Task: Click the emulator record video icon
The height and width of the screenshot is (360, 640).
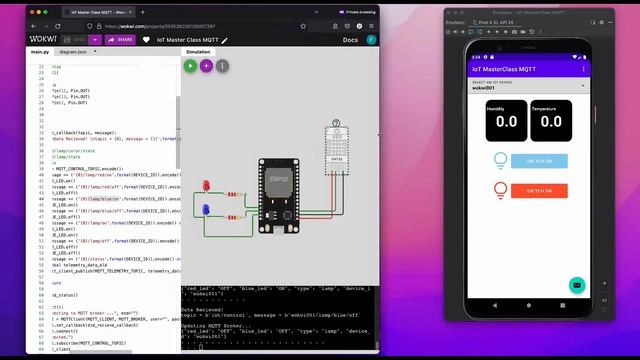Action: point(523,31)
